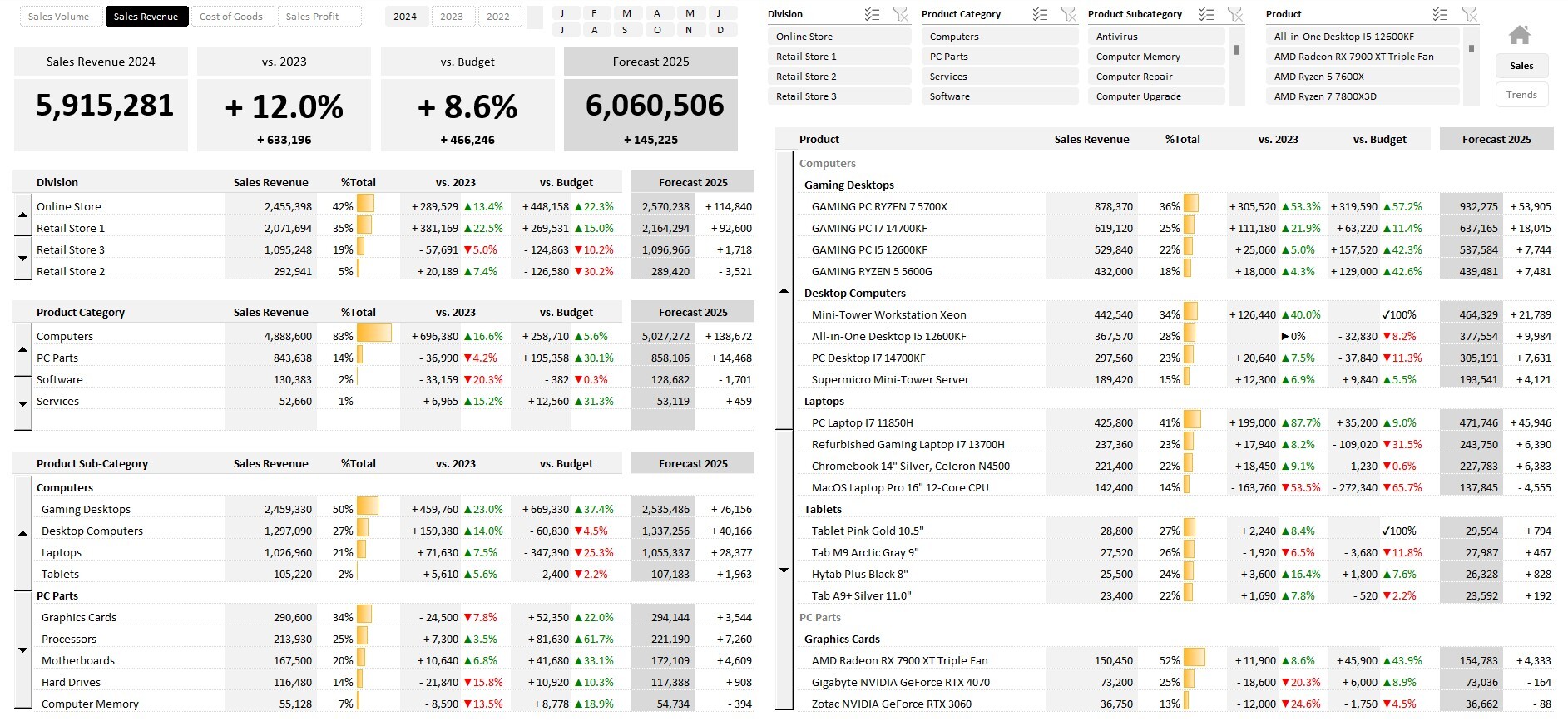Filter by Online Store in Division slicer

click(839, 37)
